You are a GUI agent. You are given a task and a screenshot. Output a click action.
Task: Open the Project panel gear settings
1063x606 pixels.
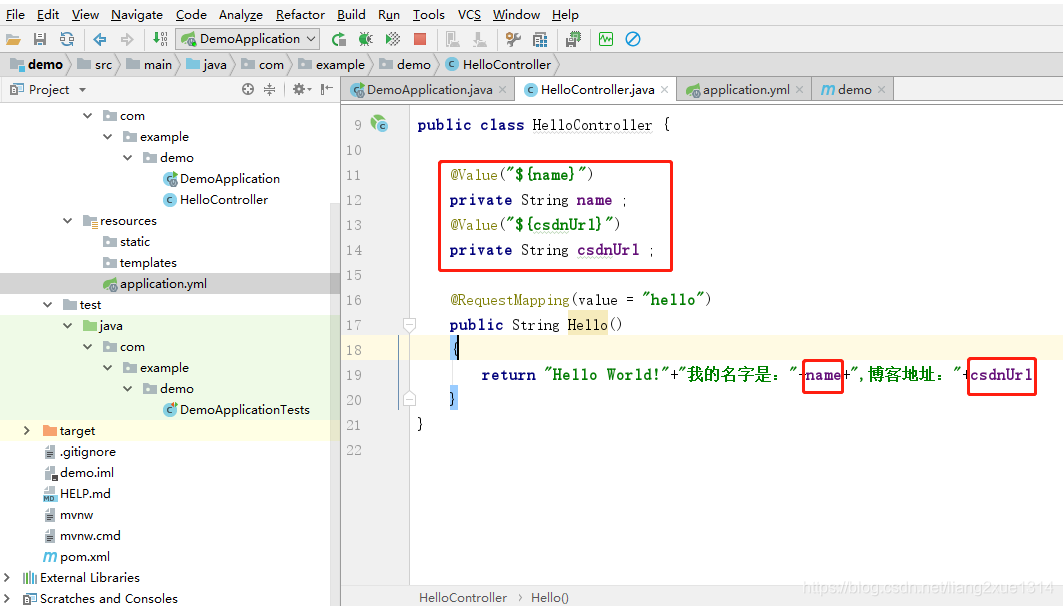[301, 89]
